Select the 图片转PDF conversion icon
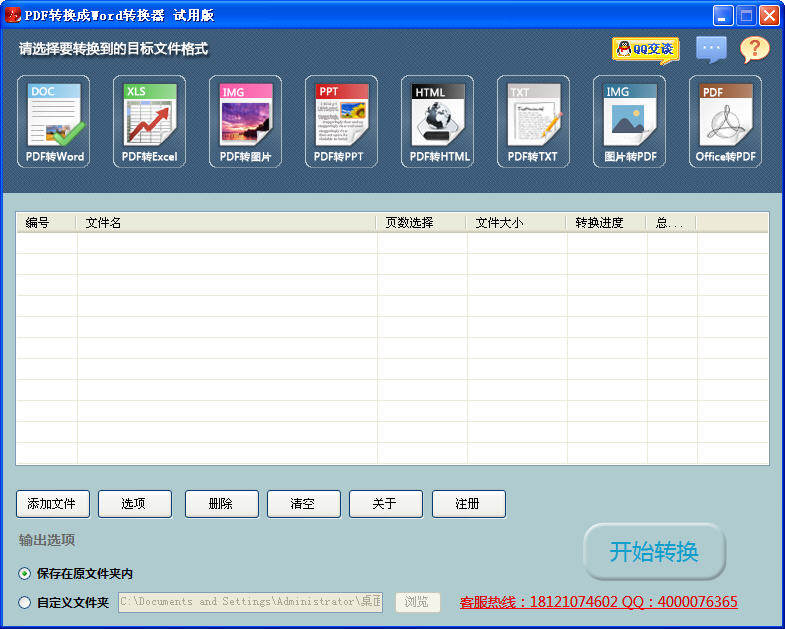The width and height of the screenshot is (785, 629). pyautogui.click(x=630, y=121)
